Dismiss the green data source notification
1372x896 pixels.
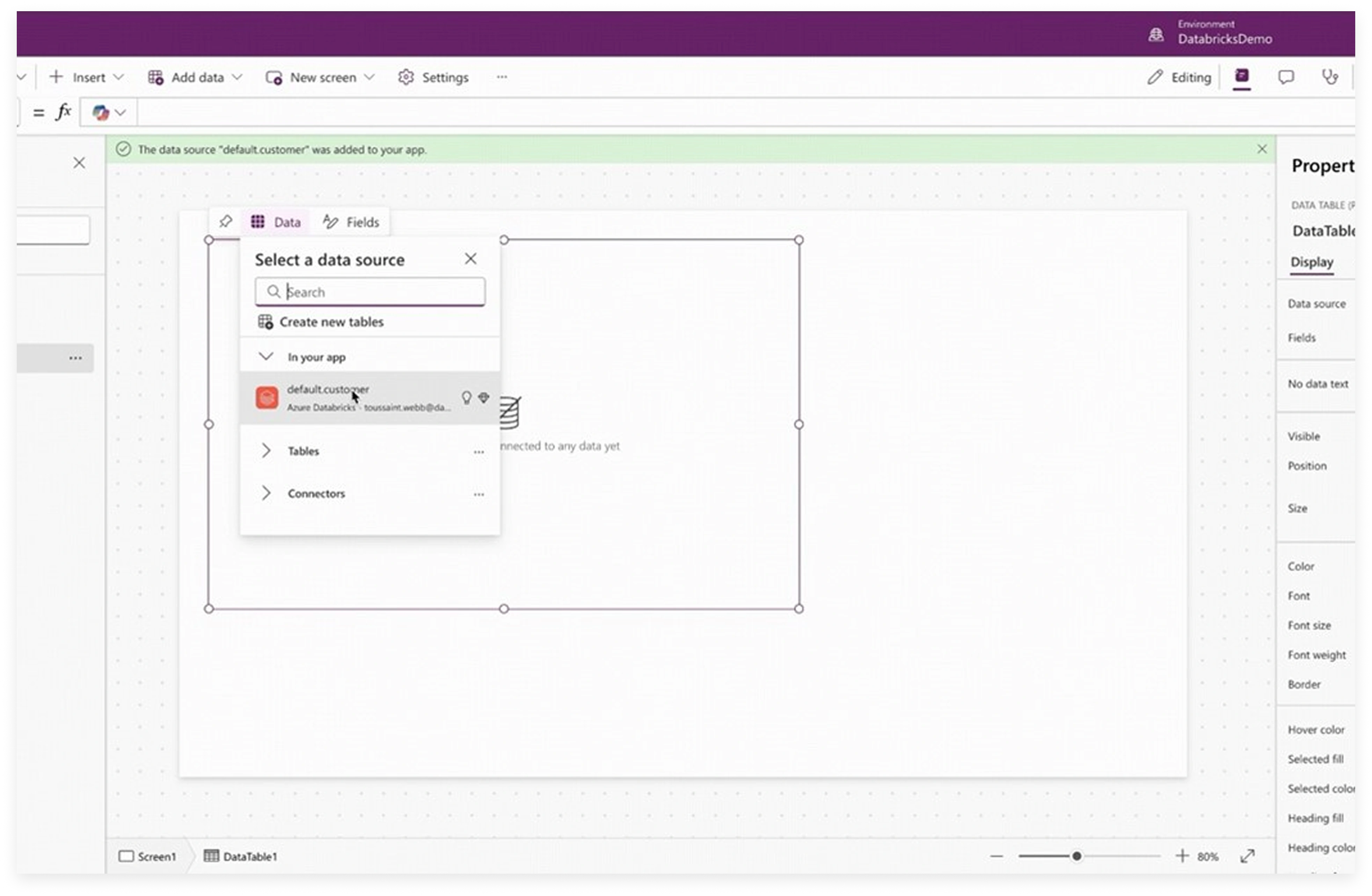coord(1262,149)
